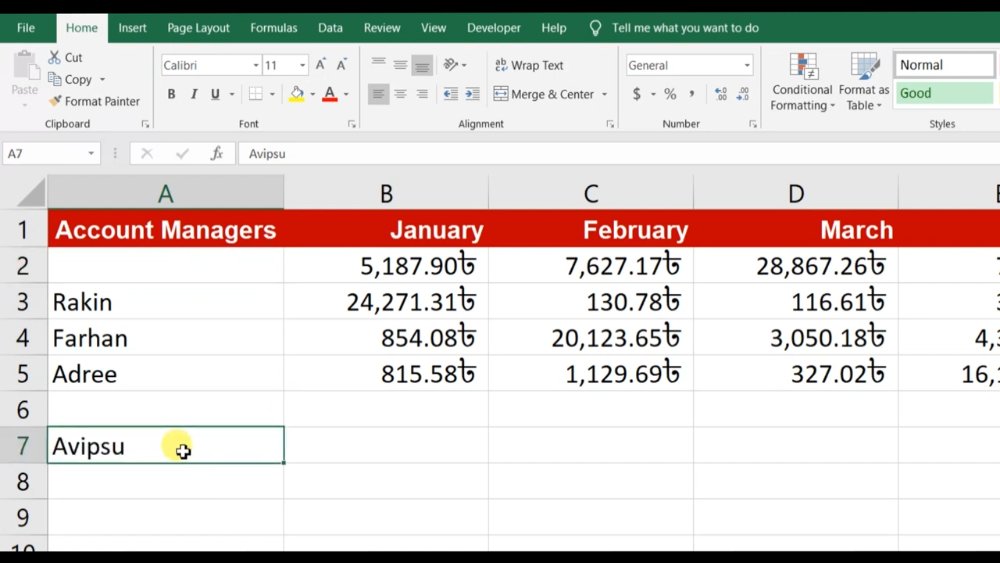Open Font group dialog launcher

352,124
